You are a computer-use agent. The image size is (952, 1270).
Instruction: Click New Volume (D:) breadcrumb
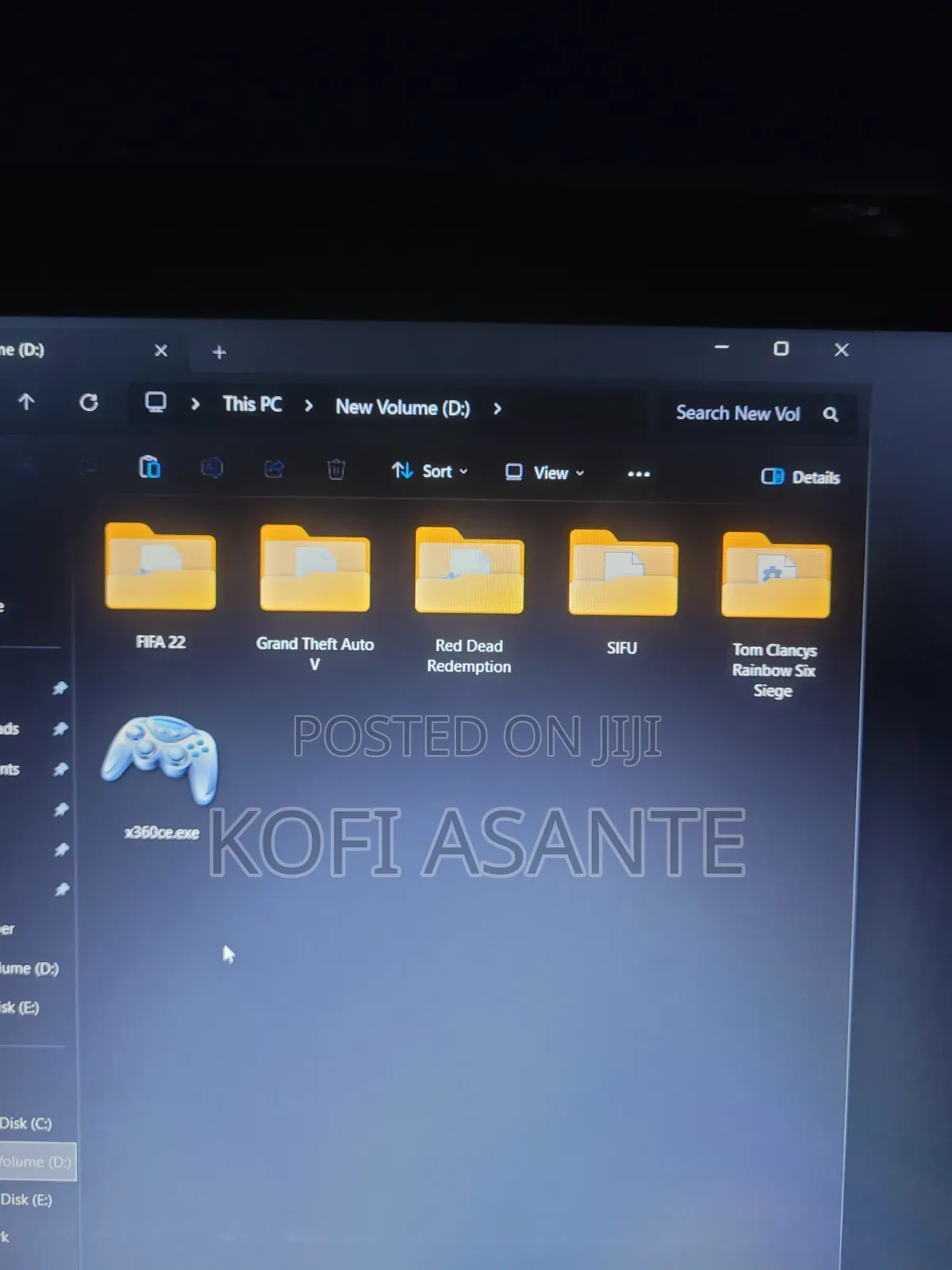tap(402, 407)
